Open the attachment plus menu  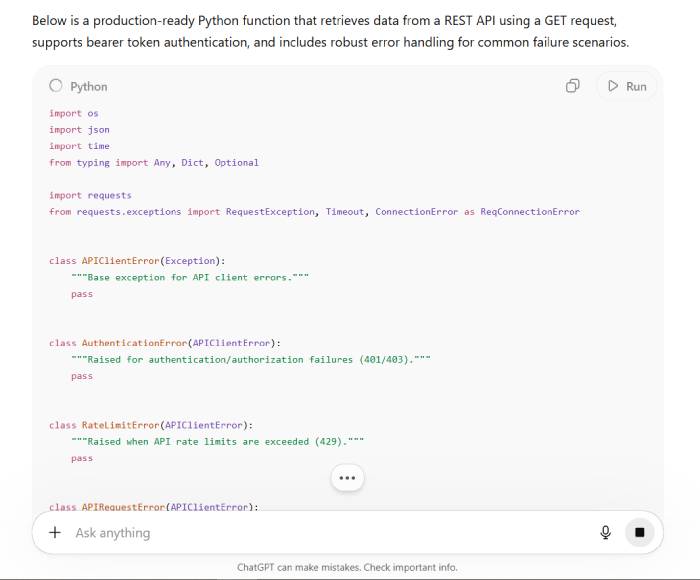55,532
